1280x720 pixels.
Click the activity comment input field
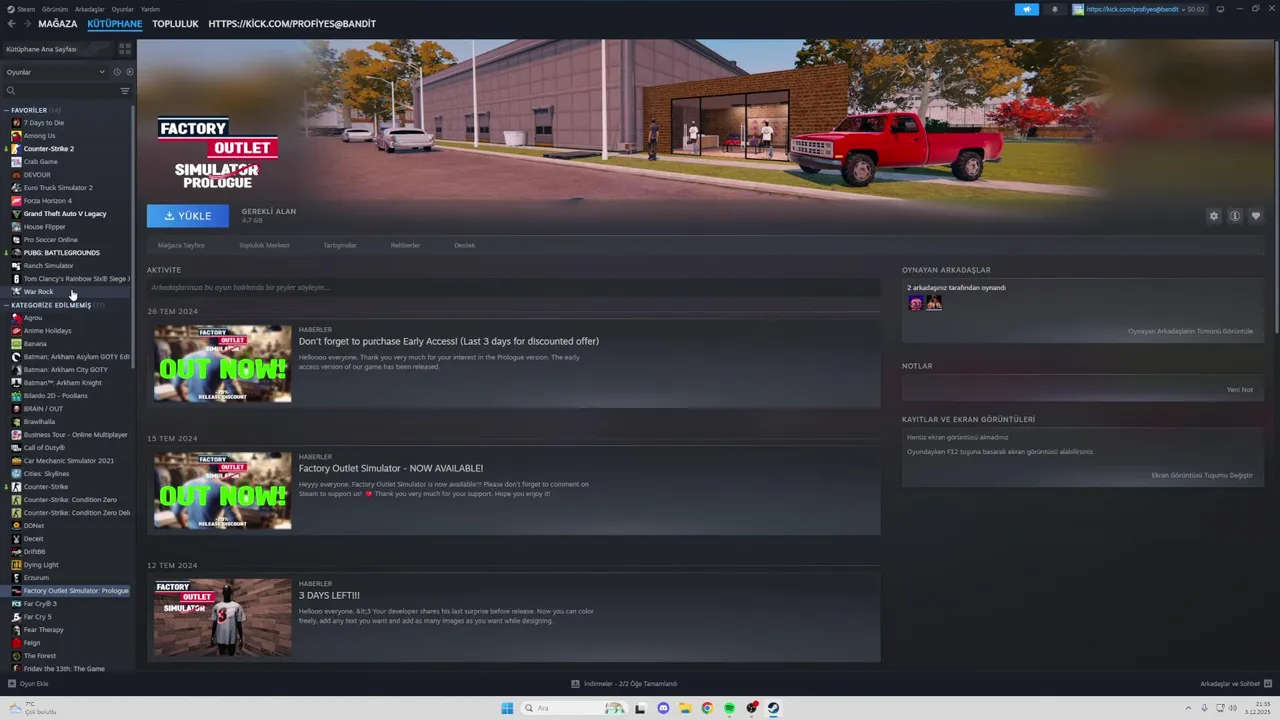(513, 288)
